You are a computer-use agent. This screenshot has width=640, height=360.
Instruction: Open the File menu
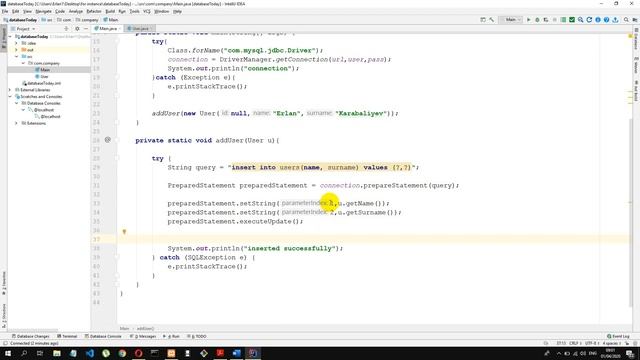pos(5,11)
